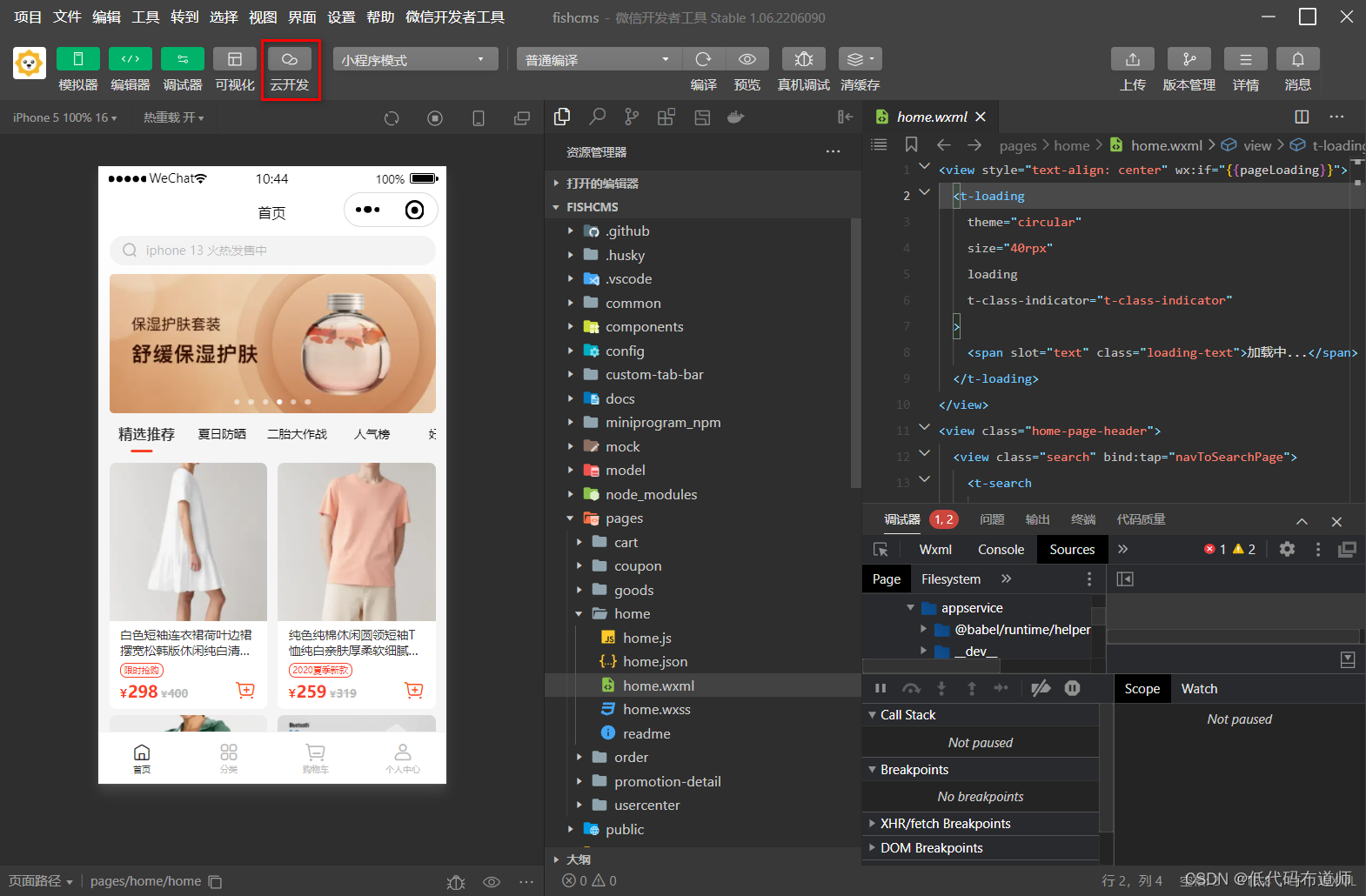Open the messages (消息) bell
This screenshot has height=896, width=1366.
point(1298,59)
